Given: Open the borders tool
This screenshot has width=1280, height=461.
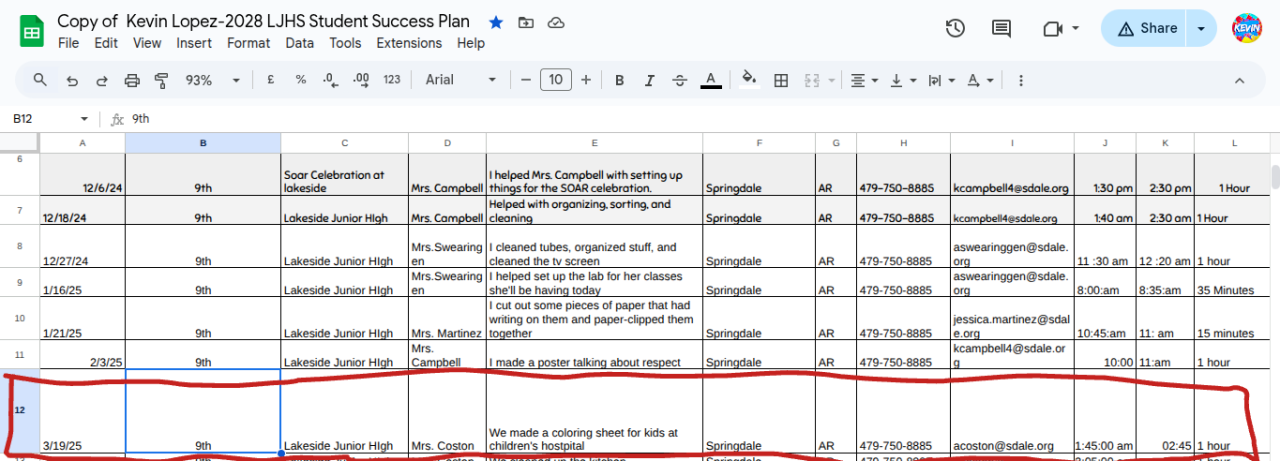Looking at the screenshot, I should pos(781,80).
